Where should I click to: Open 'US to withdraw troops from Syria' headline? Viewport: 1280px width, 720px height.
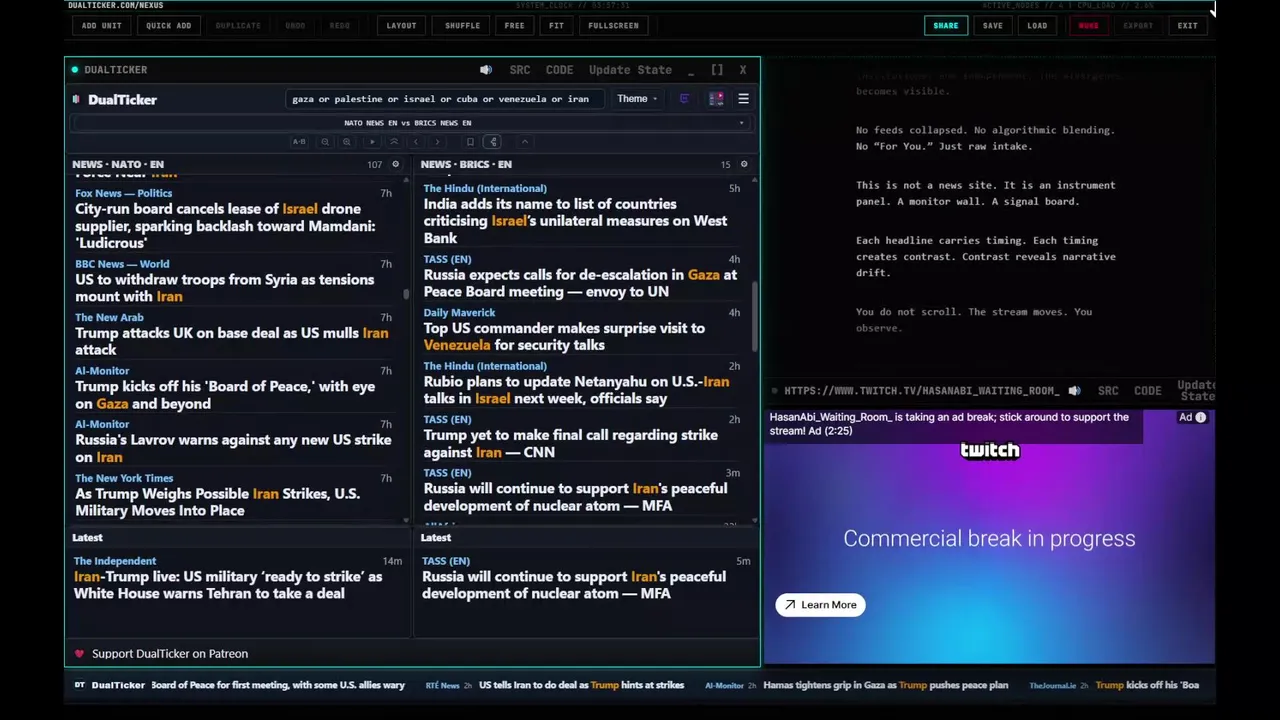(x=224, y=288)
